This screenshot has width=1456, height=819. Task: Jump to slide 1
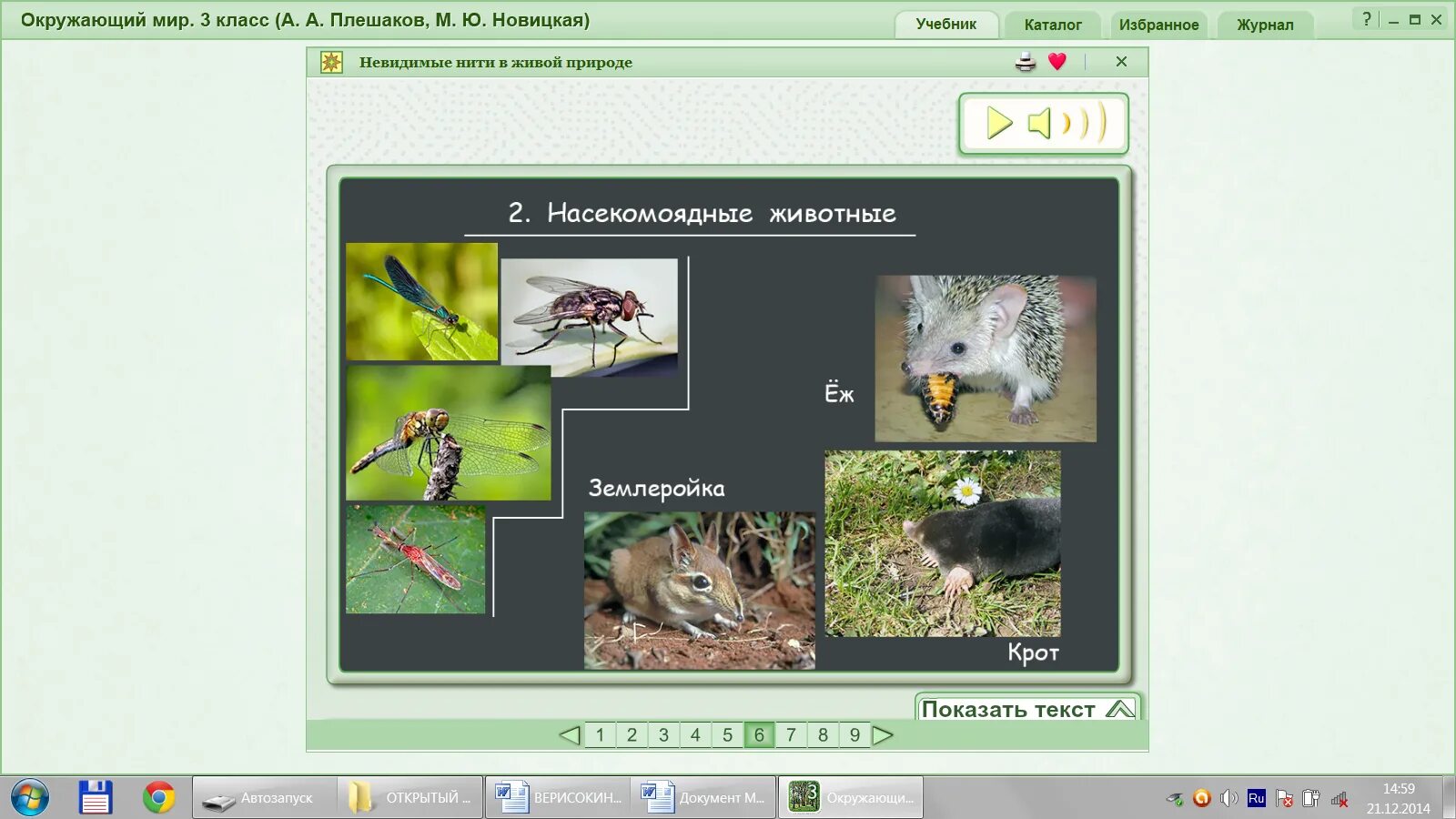pyautogui.click(x=600, y=734)
